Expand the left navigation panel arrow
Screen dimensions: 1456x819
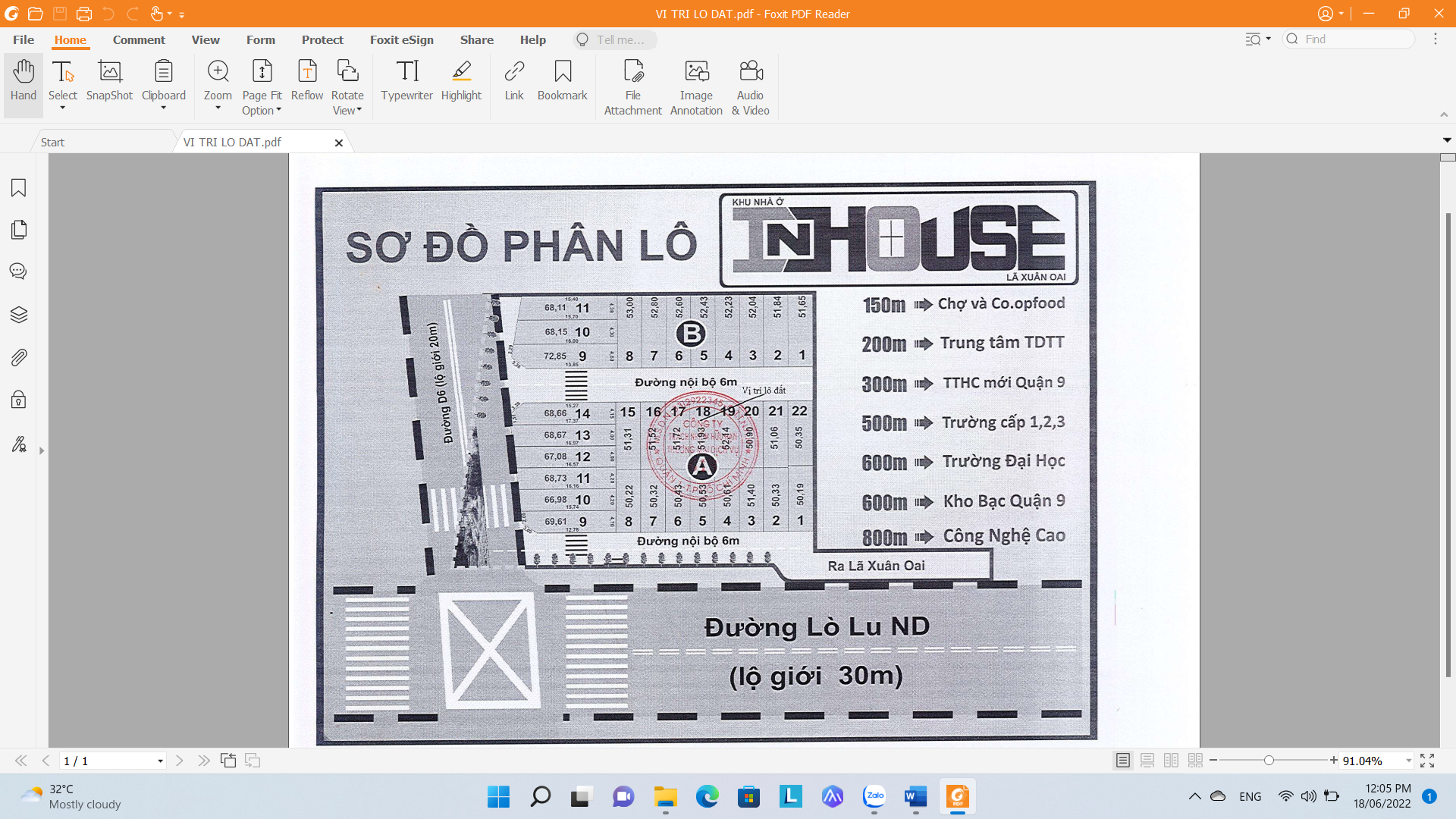point(42,450)
